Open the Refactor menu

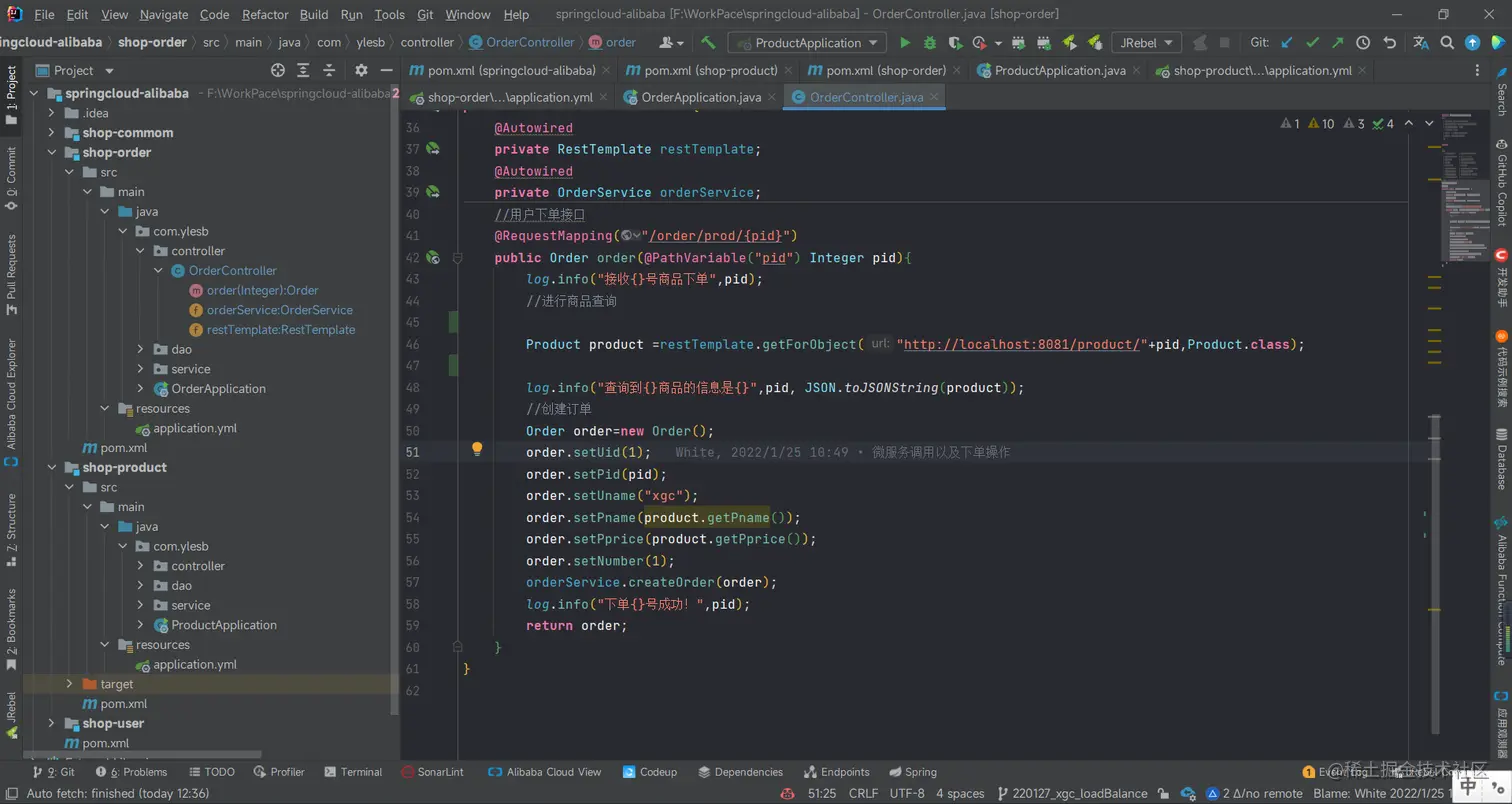point(265,14)
